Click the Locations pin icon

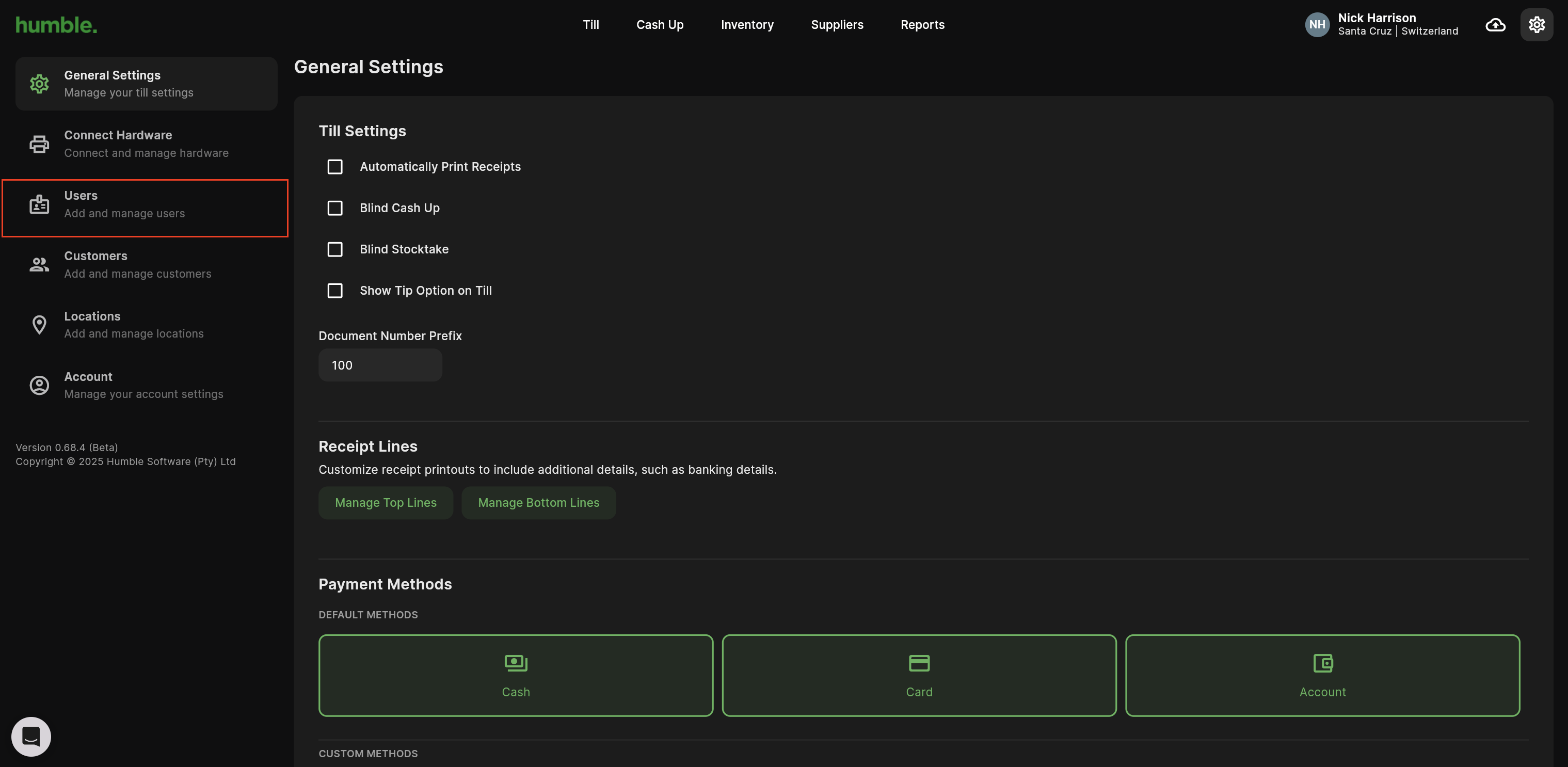(39, 325)
